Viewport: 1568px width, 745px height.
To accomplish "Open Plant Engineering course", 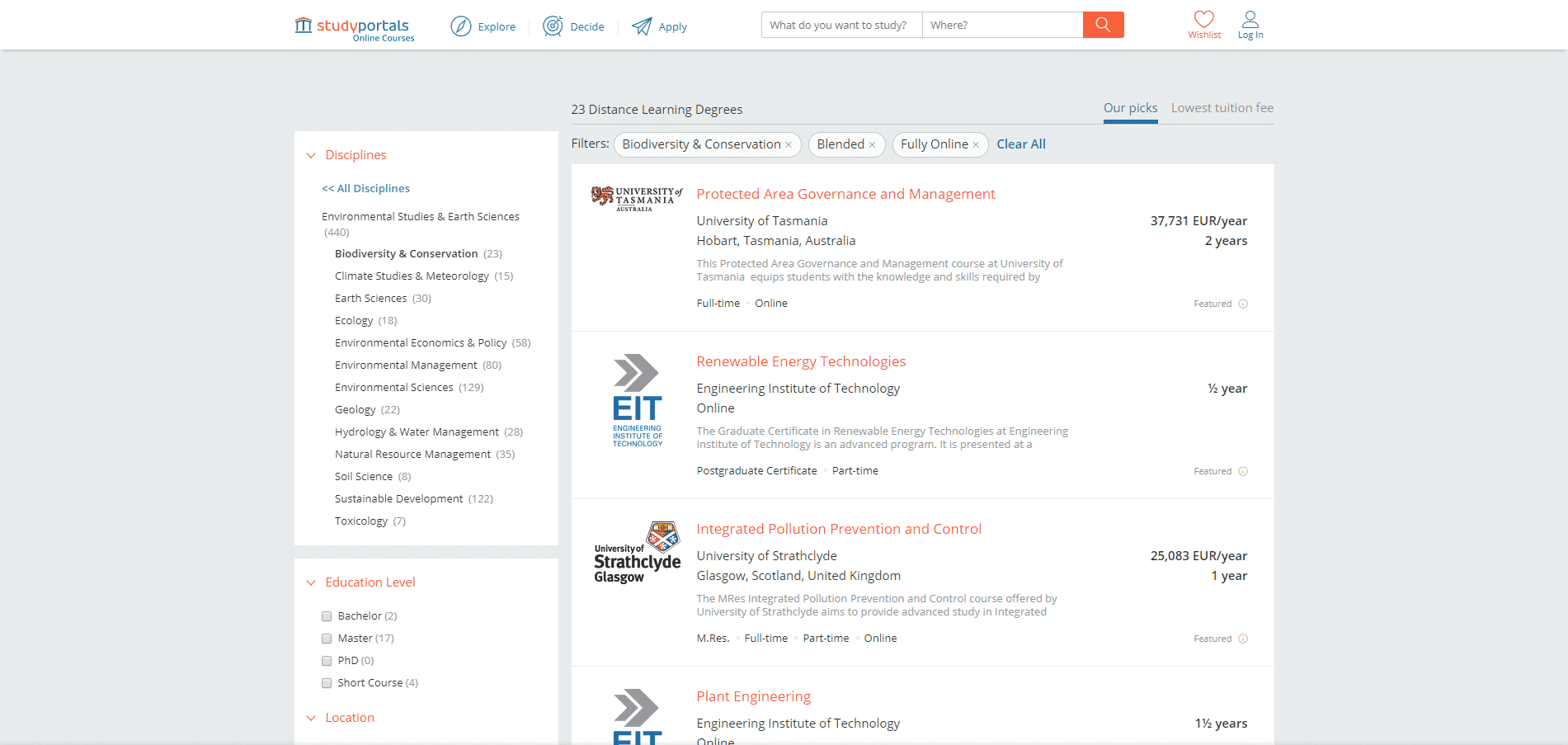I will 753,696.
